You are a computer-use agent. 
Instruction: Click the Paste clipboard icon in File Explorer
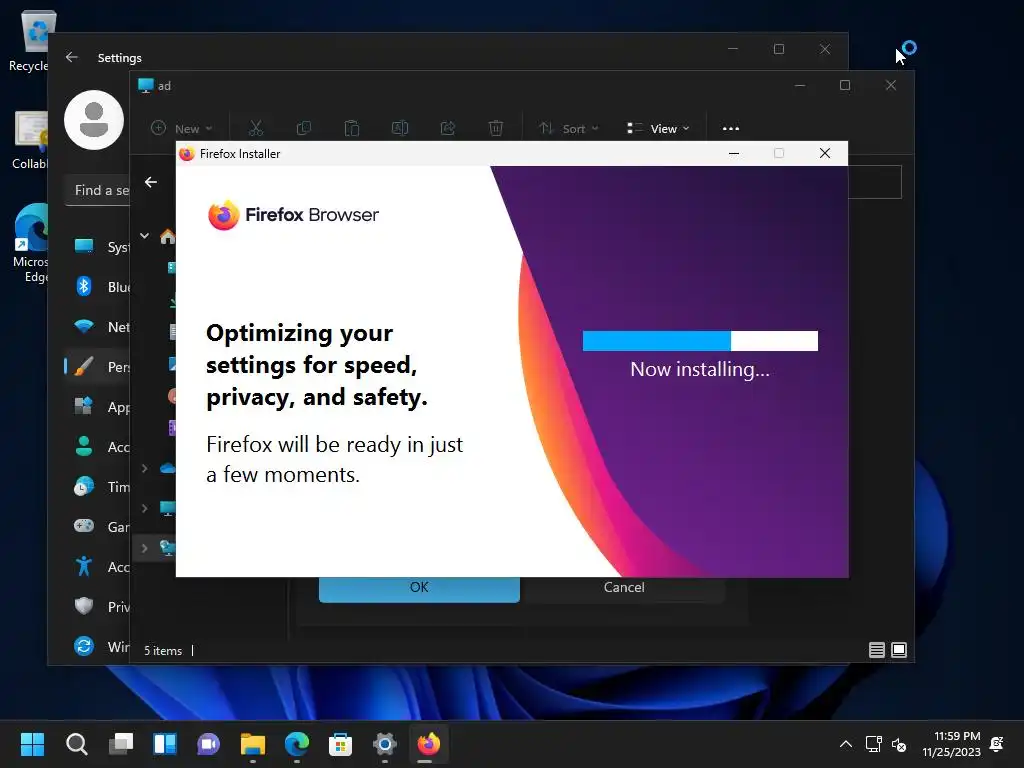[x=352, y=128]
